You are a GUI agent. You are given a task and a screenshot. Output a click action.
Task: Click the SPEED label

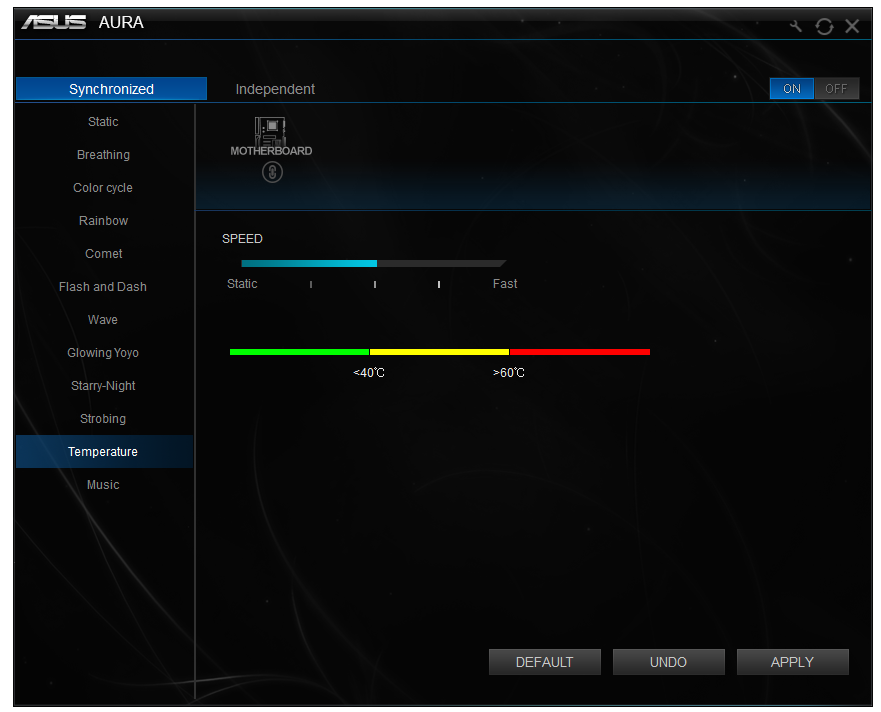coord(242,239)
